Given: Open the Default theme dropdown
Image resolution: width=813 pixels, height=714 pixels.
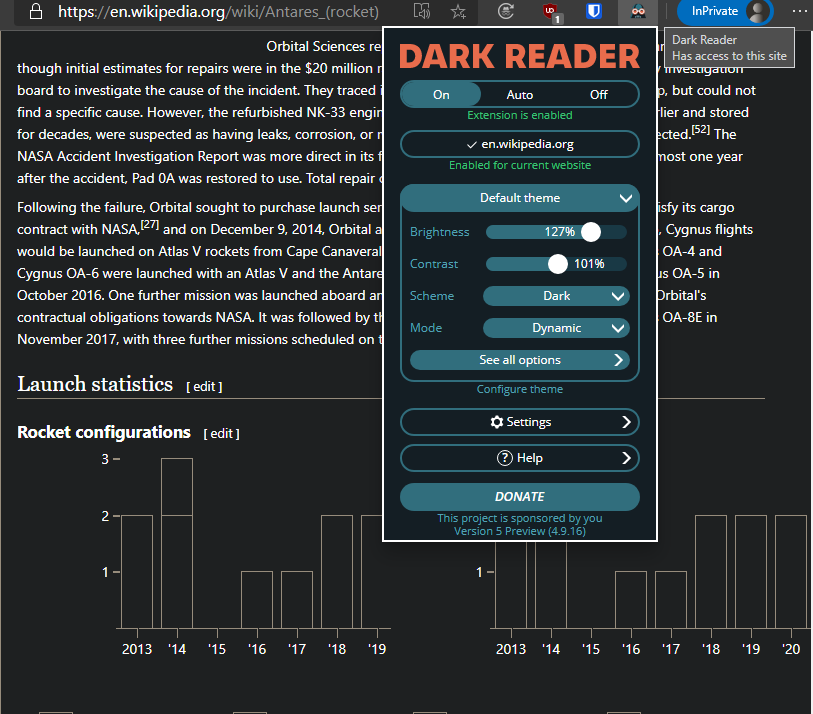Looking at the screenshot, I should [519, 198].
